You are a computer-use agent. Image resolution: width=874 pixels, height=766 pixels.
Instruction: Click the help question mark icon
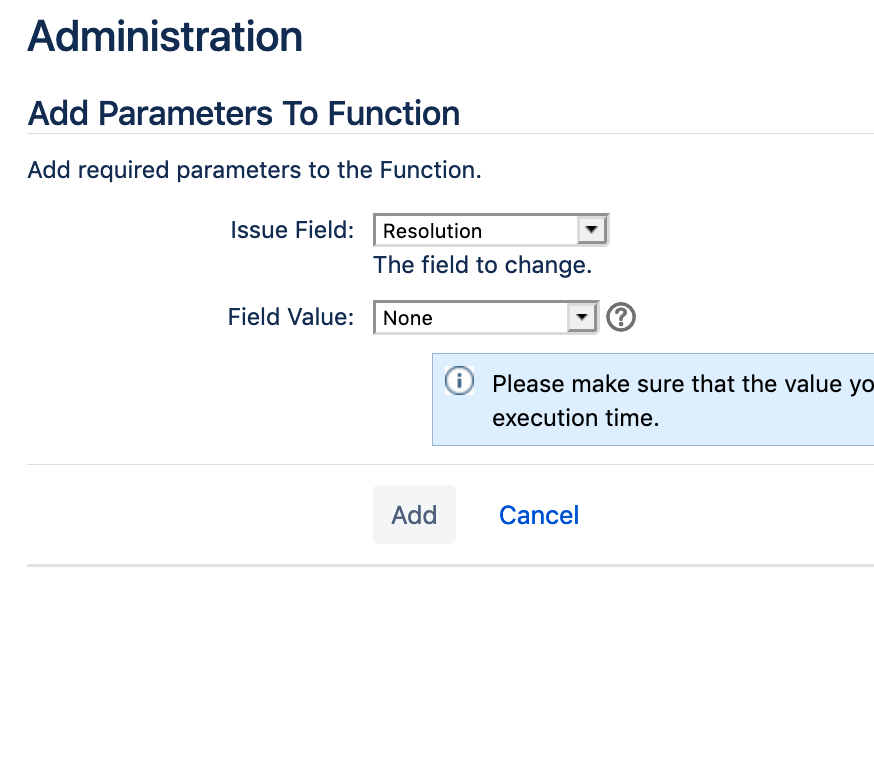click(622, 318)
